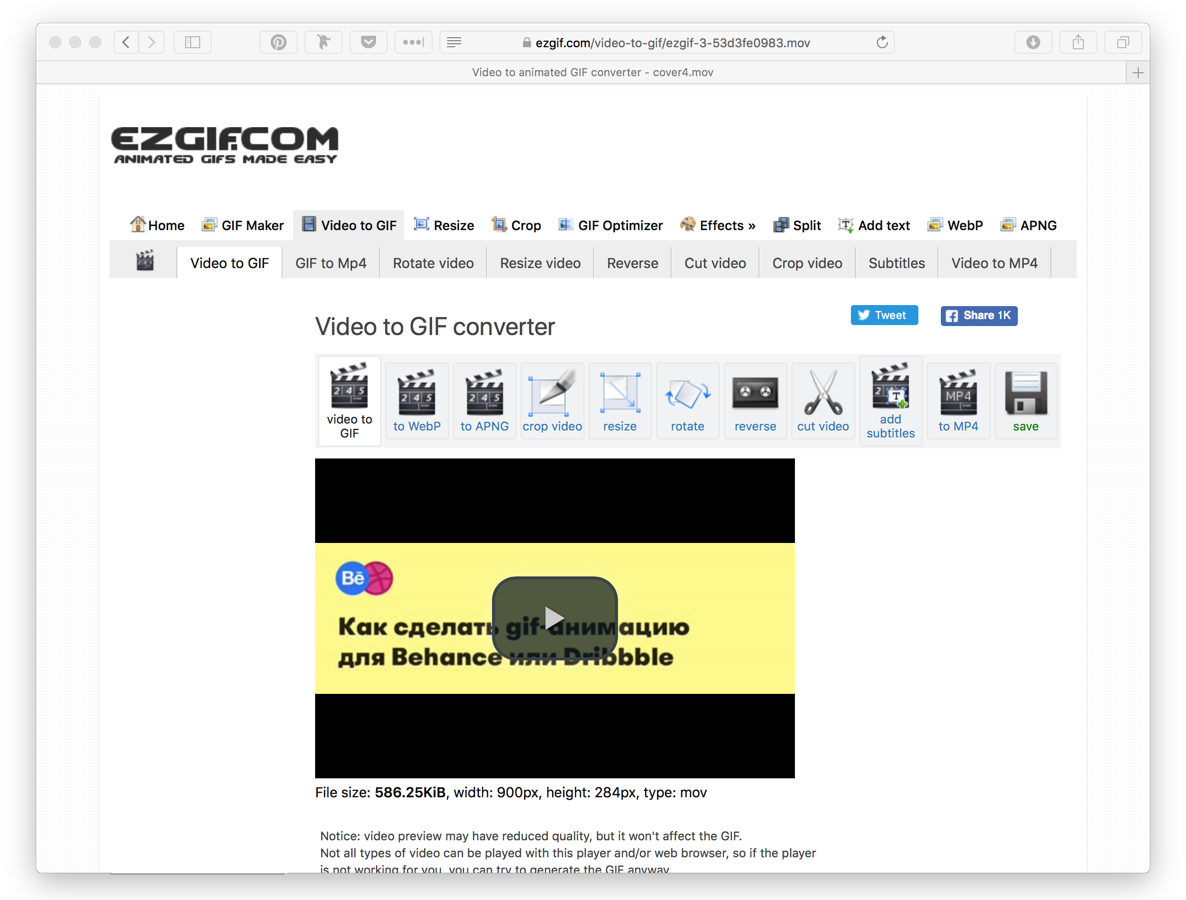Open GIF Optimizer menu item

(x=610, y=225)
